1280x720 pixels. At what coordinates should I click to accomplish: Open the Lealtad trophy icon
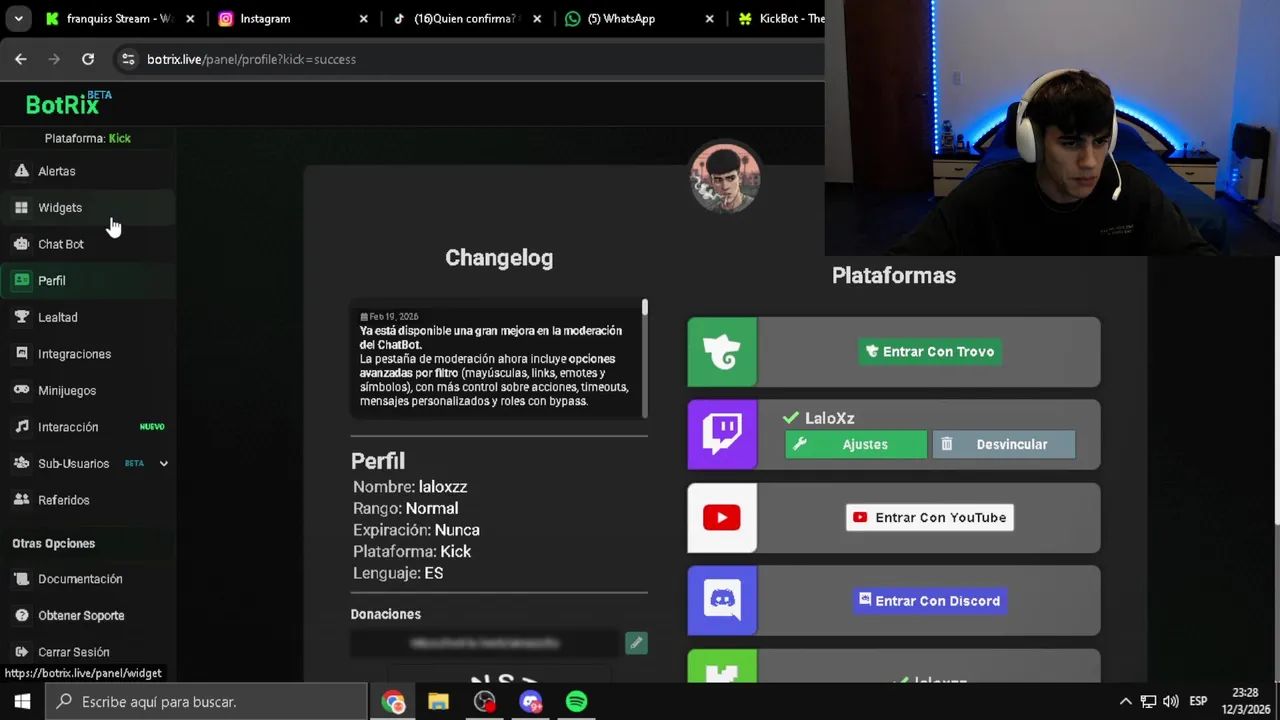[21, 317]
